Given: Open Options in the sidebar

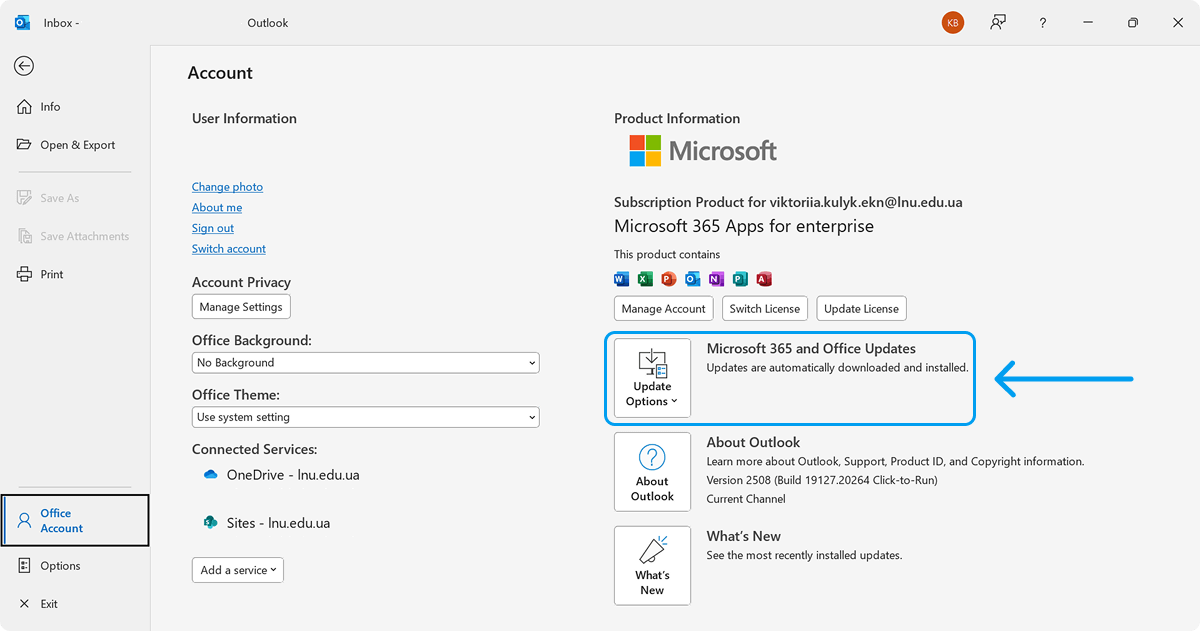Looking at the screenshot, I should point(60,566).
